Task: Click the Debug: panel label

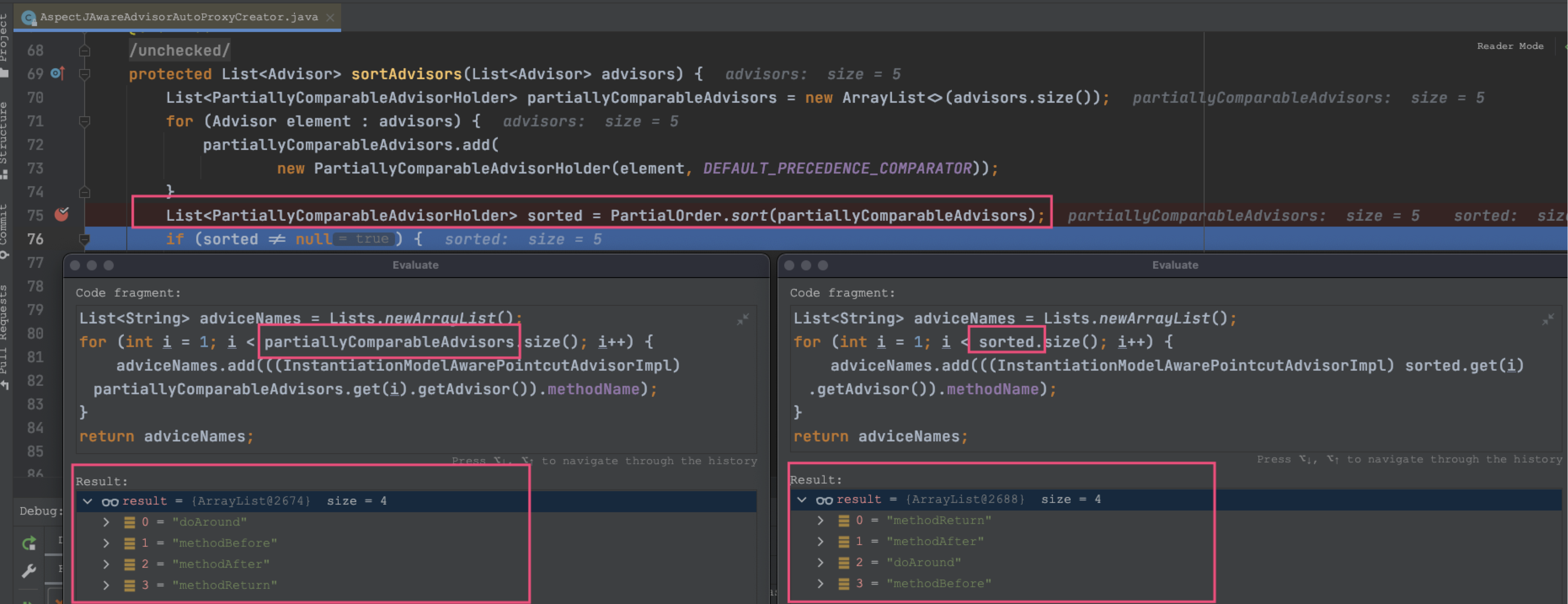Action: click(41, 511)
